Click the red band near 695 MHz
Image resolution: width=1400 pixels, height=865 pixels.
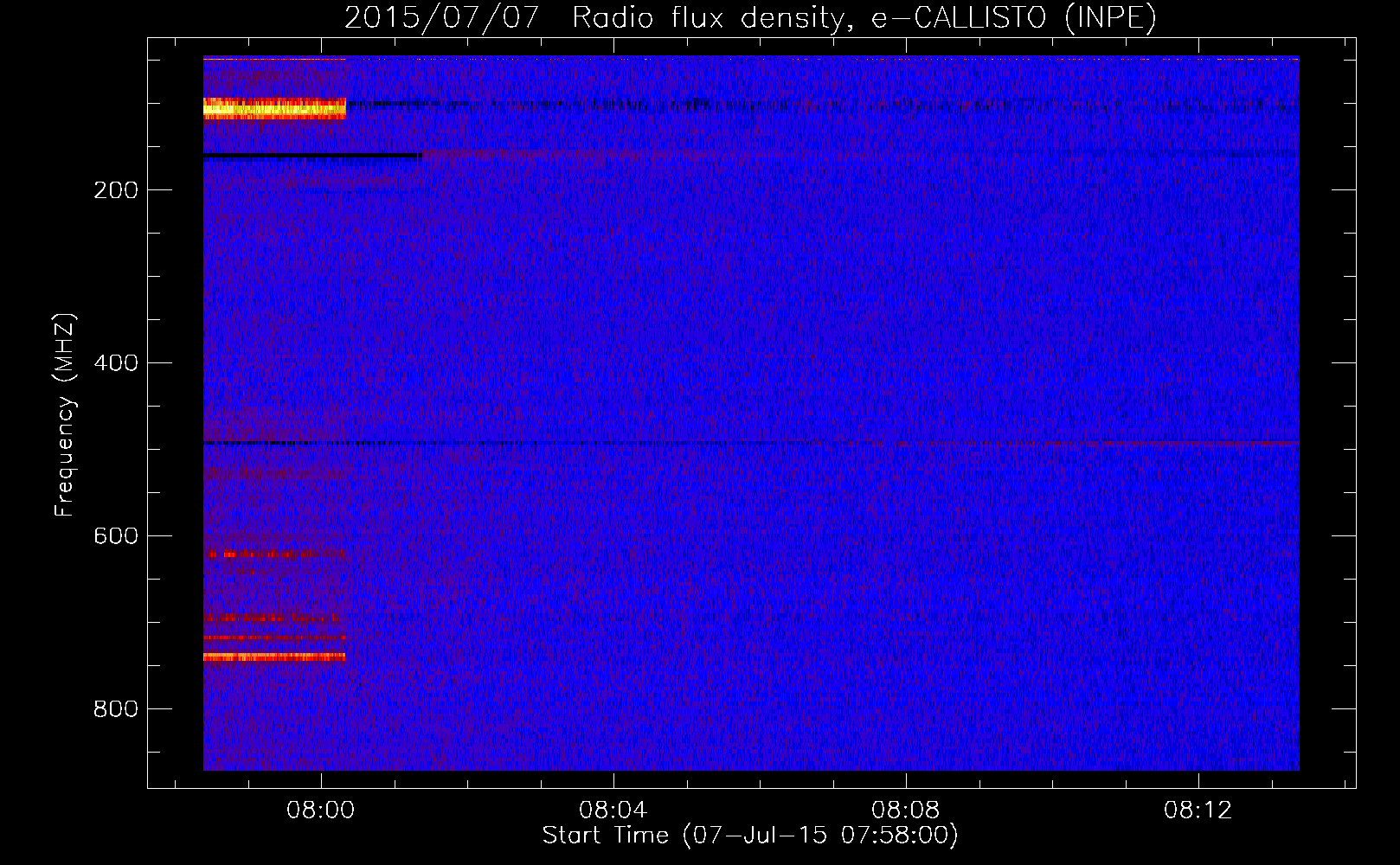click(273, 618)
